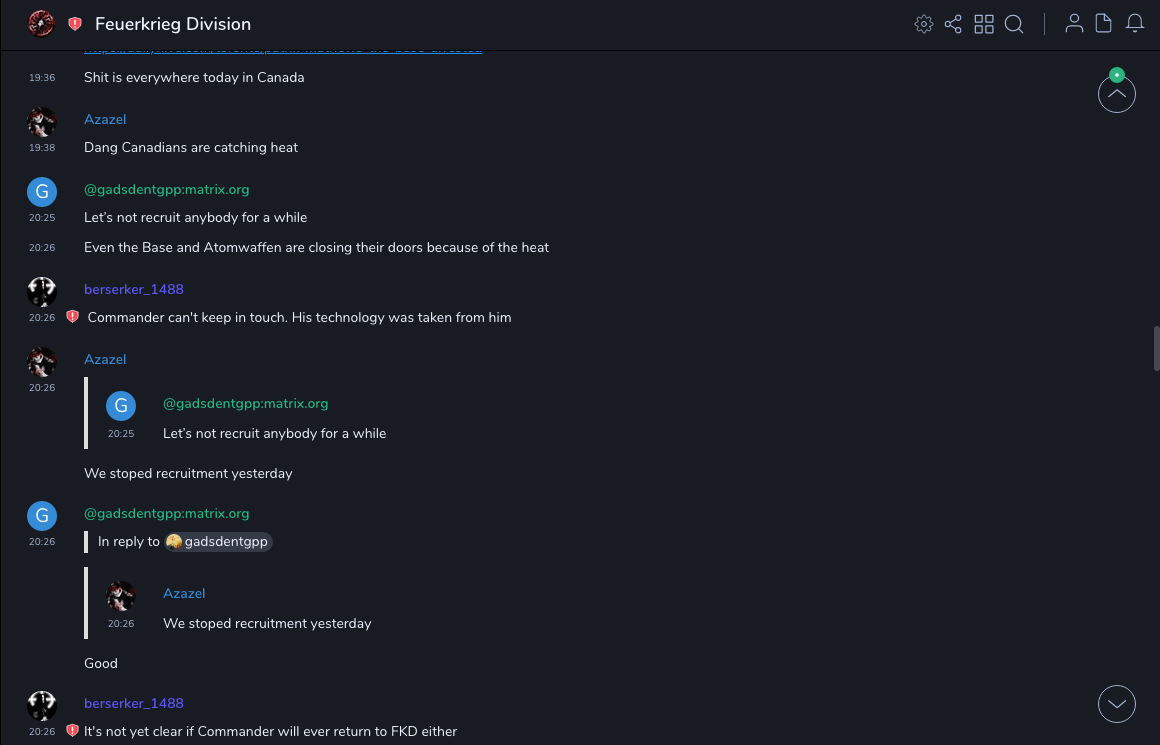Click the room avatar in the header

point(41,24)
